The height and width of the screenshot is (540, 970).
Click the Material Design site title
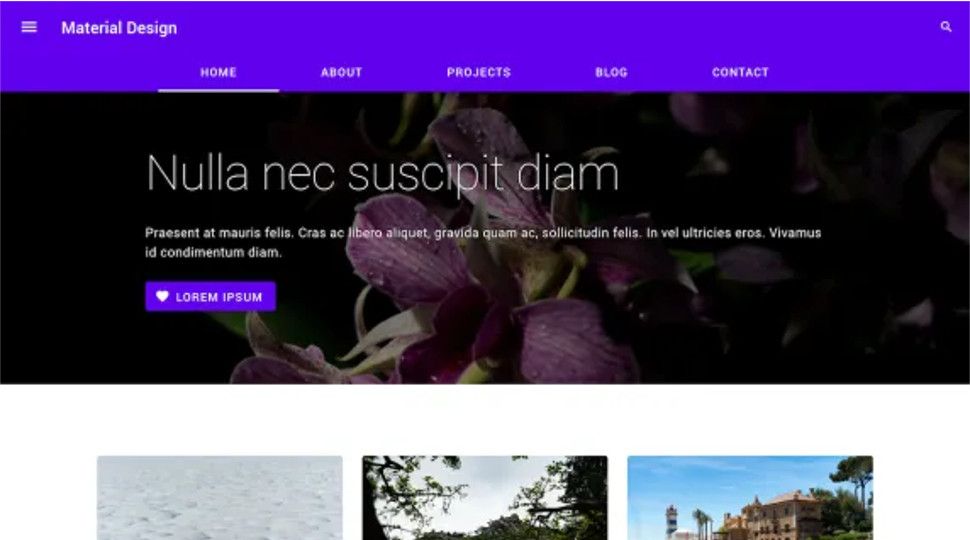pyautogui.click(x=119, y=28)
